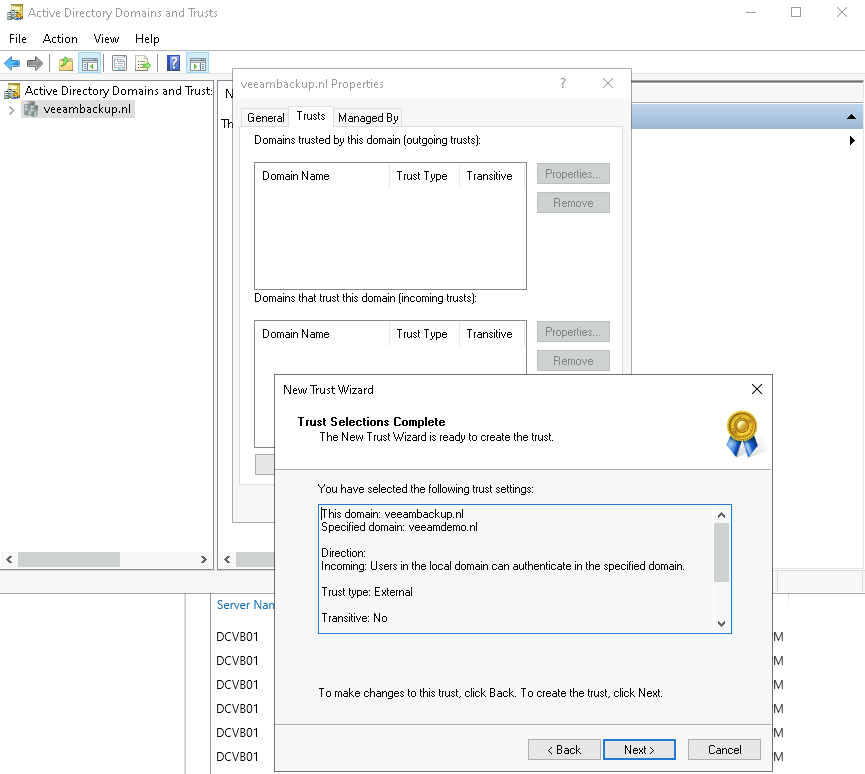Viewport: 865px width, 774px height.
Task: Switch to the Managed By tab
Action: [368, 118]
